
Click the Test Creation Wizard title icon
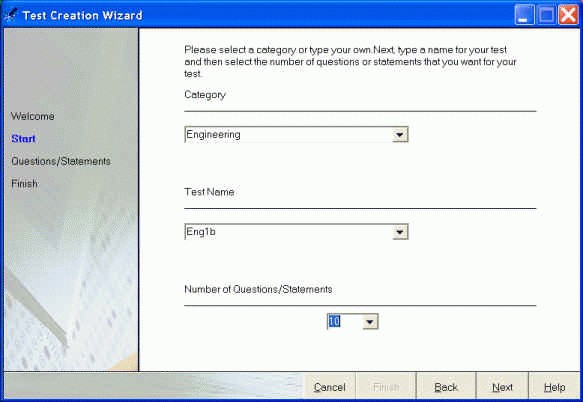point(10,15)
